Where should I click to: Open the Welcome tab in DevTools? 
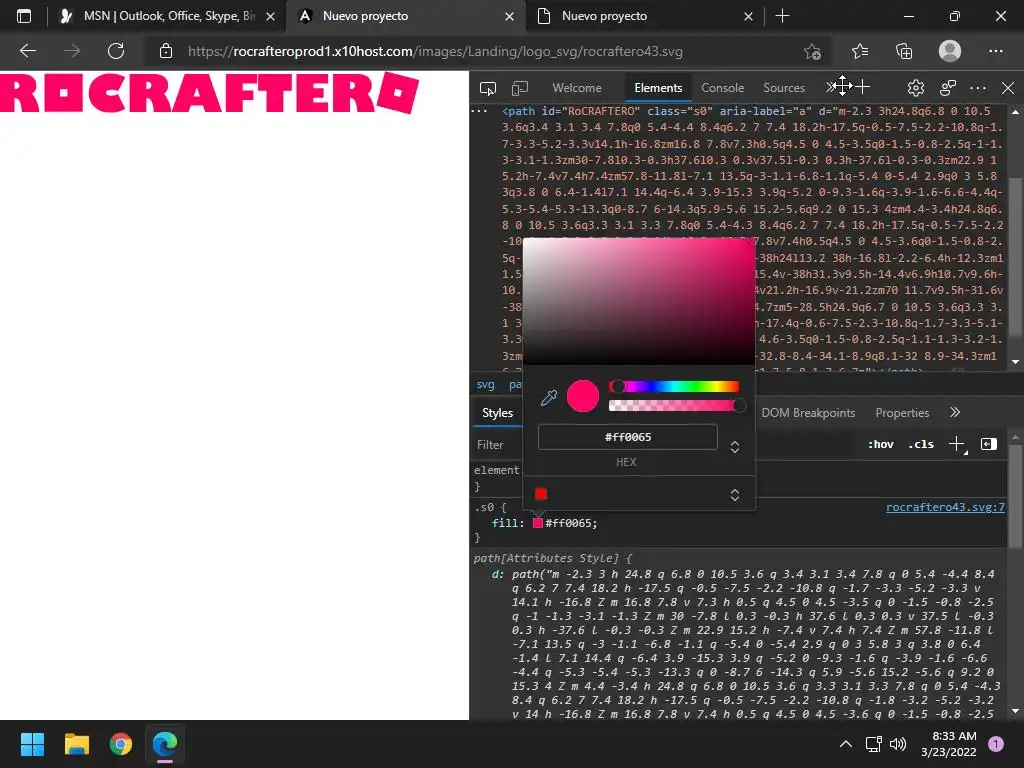(x=577, y=88)
